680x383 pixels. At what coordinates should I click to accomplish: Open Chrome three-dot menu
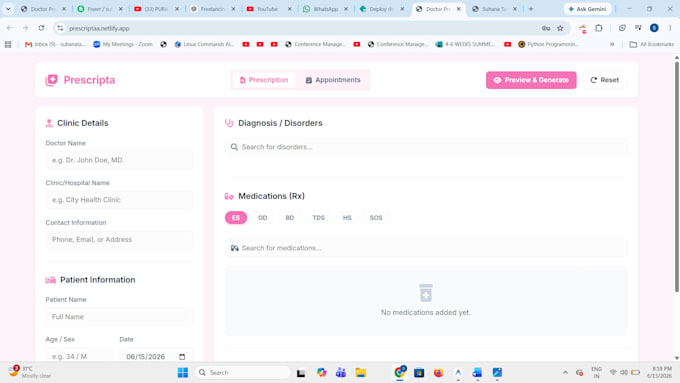pyautogui.click(x=670, y=28)
